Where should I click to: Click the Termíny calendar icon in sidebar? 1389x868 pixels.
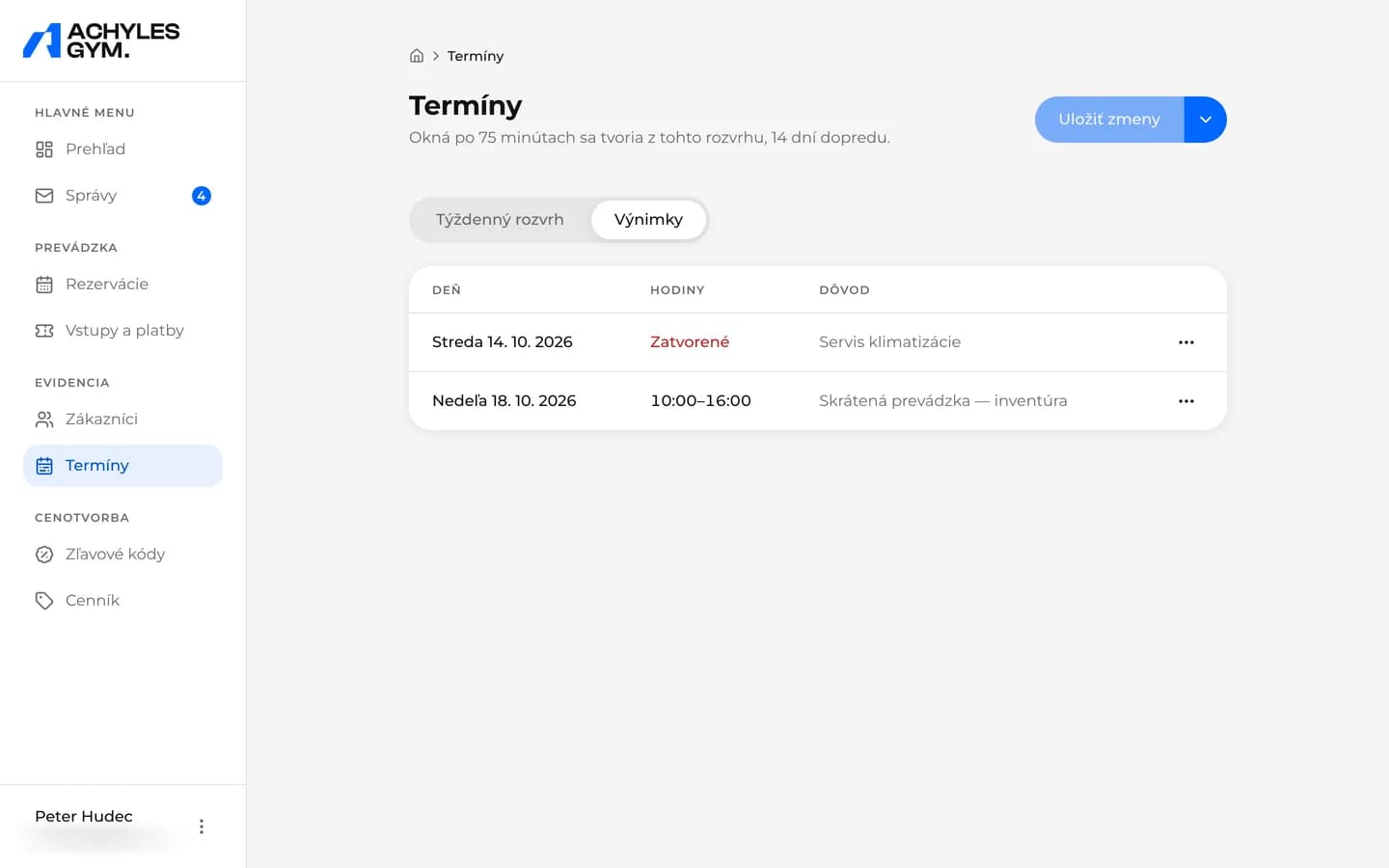click(x=44, y=466)
